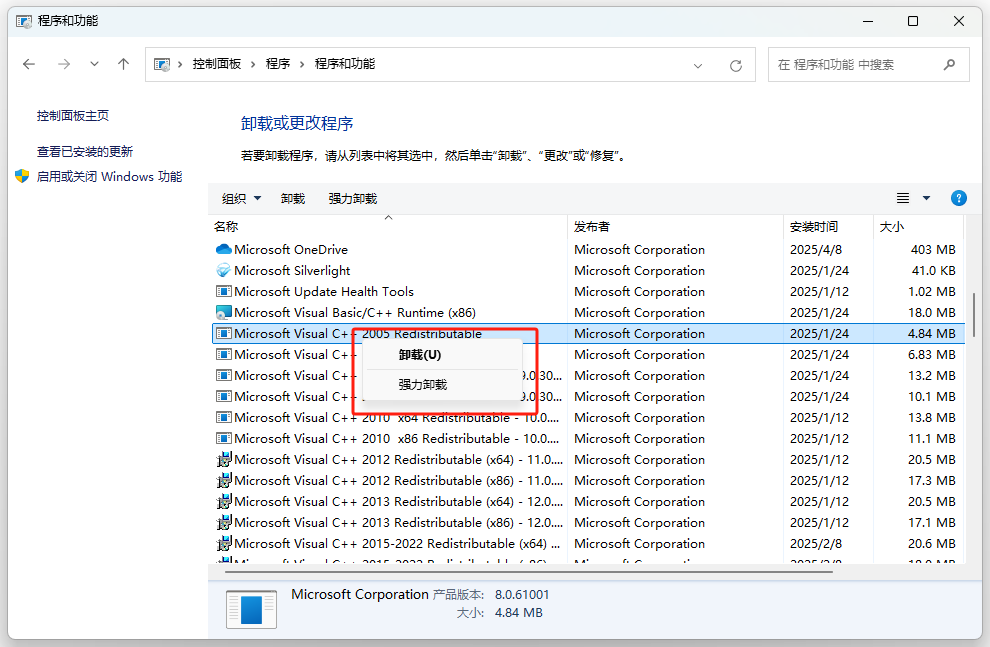This screenshot has height=647, width=990.
Task: Click the Visual C++ 2012 (x64) installer icon
Action: pyautogui.click(x=224, y=460)
